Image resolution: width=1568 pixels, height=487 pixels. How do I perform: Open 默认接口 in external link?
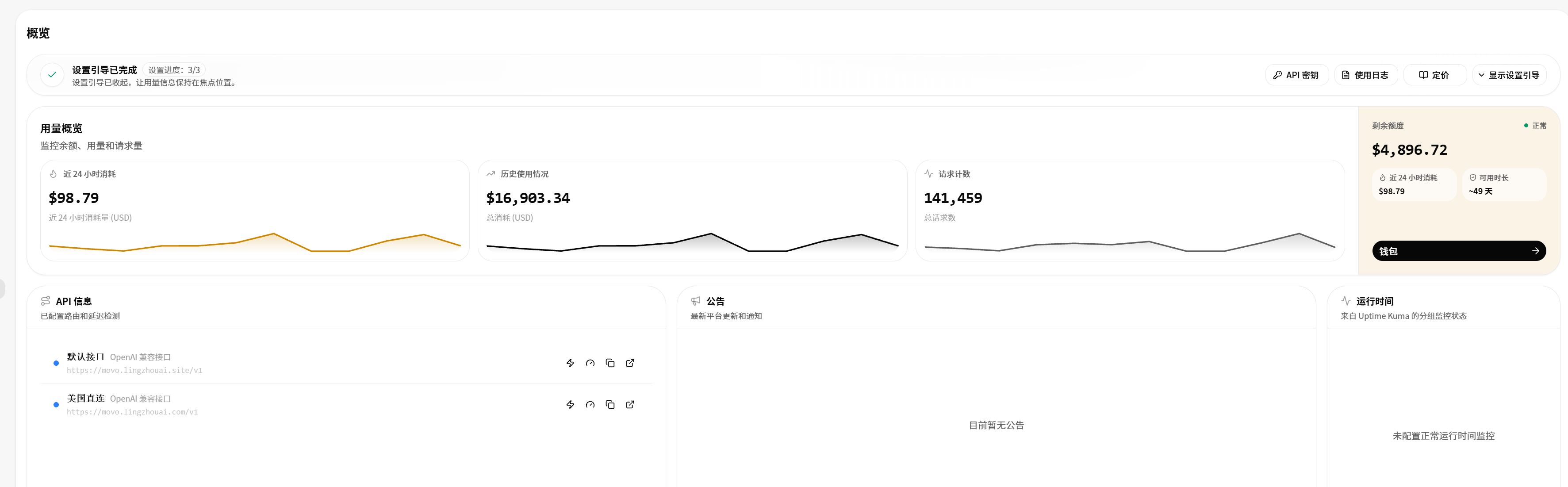(x=630, y=363)
